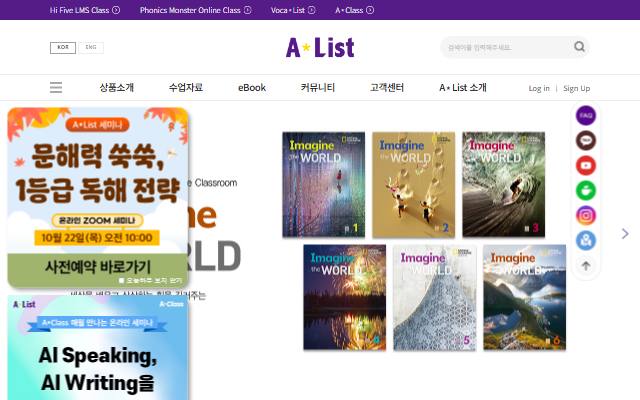
Task: Open Imagine the World book 6 cover
Action: coord(524,297)
